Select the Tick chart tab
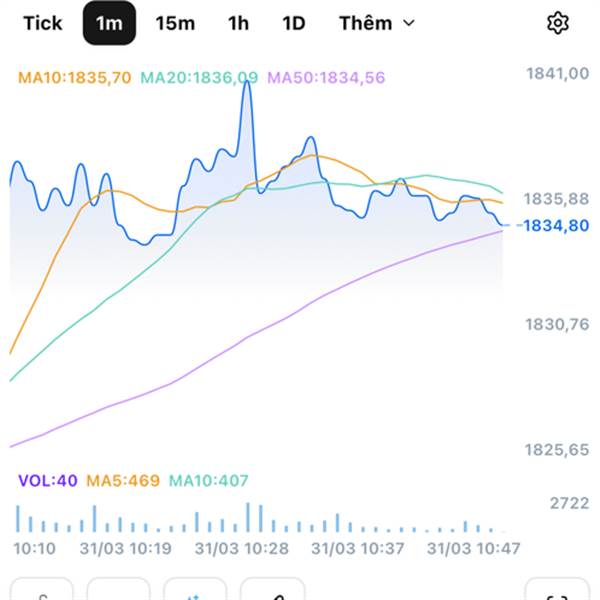The height and width of the screenshot is (600, 600). tap(40, 23)
